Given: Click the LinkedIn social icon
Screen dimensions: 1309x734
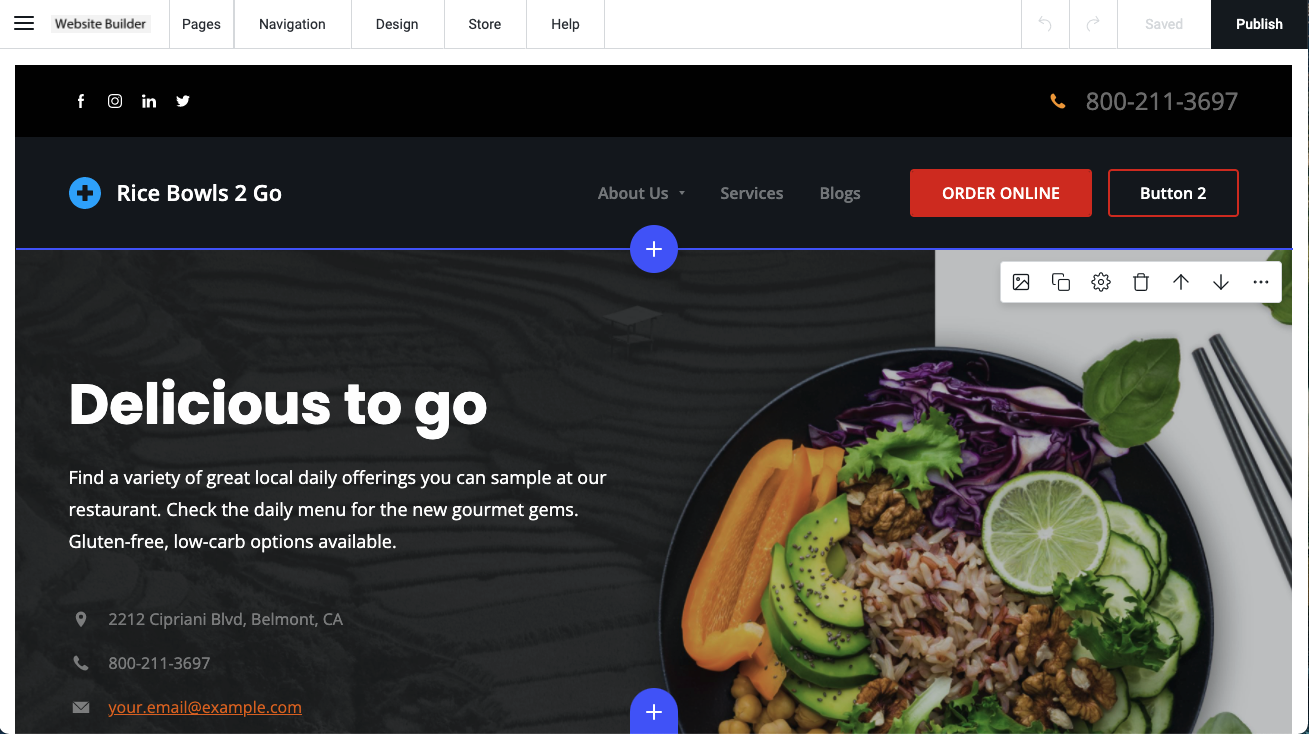Looking at the screenshot, I should (x=149, y=101).
